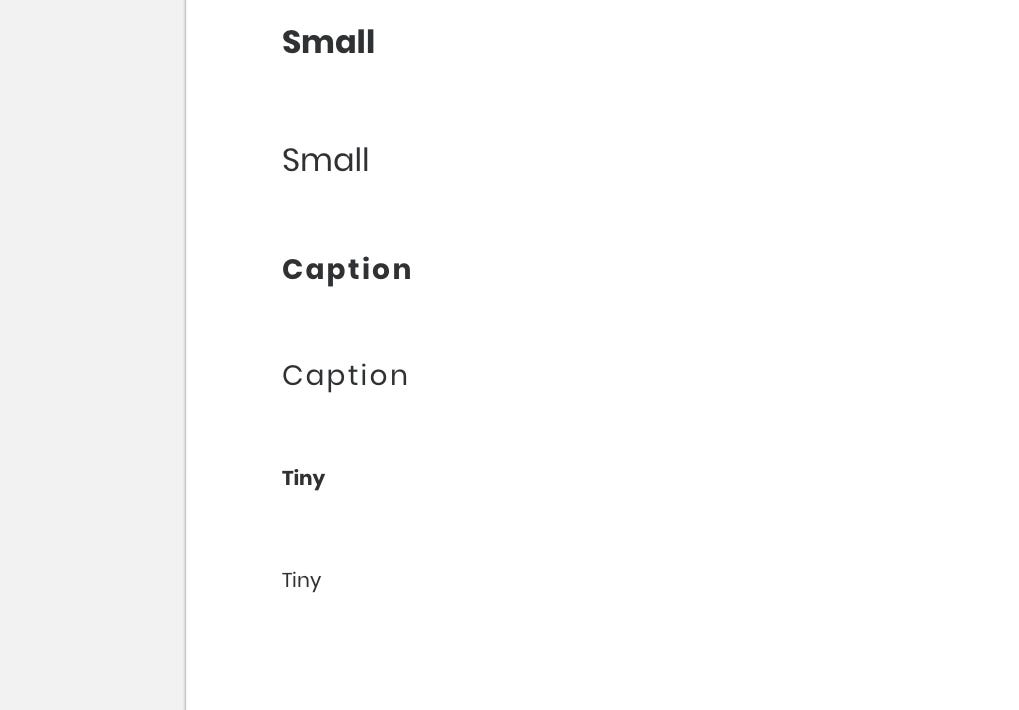Place cursor right after bold "Small" heading

click(x=376, y=42)
